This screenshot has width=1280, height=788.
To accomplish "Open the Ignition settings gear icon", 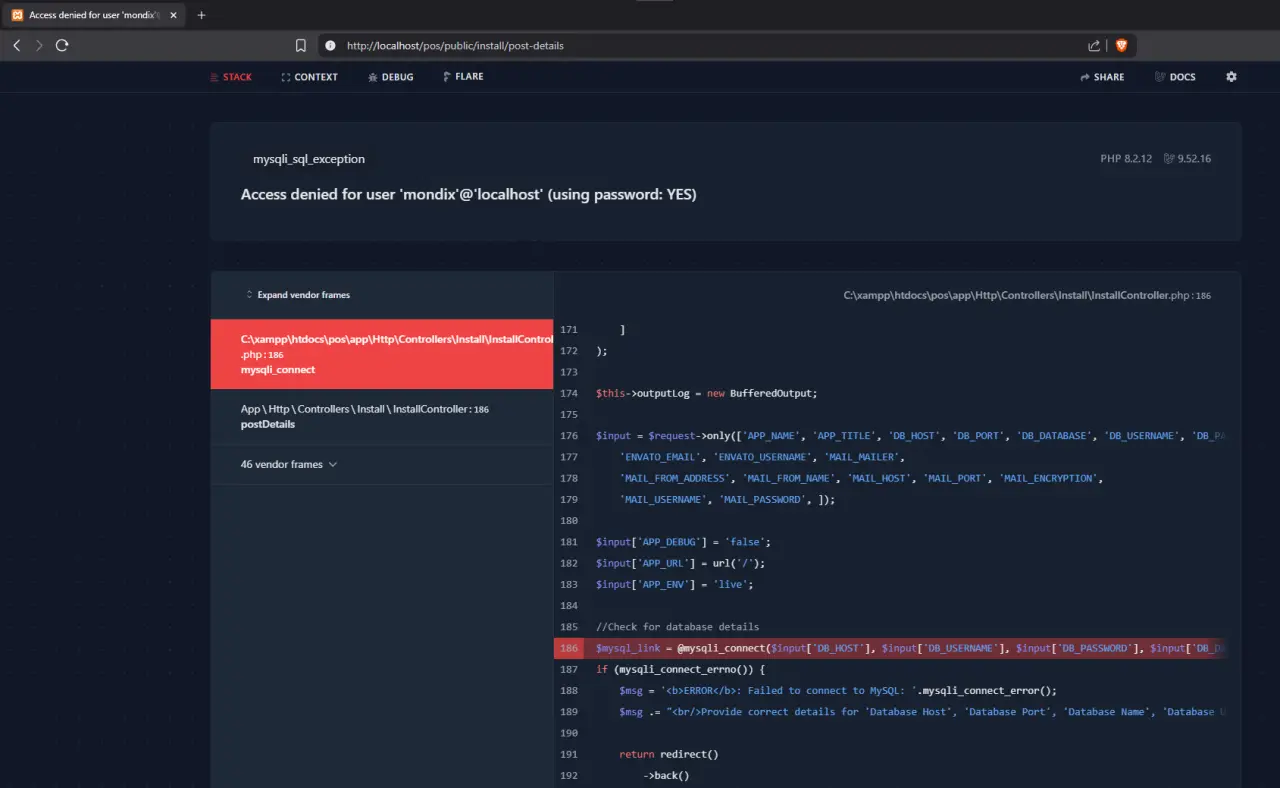I will click(x=1231, y=77).
